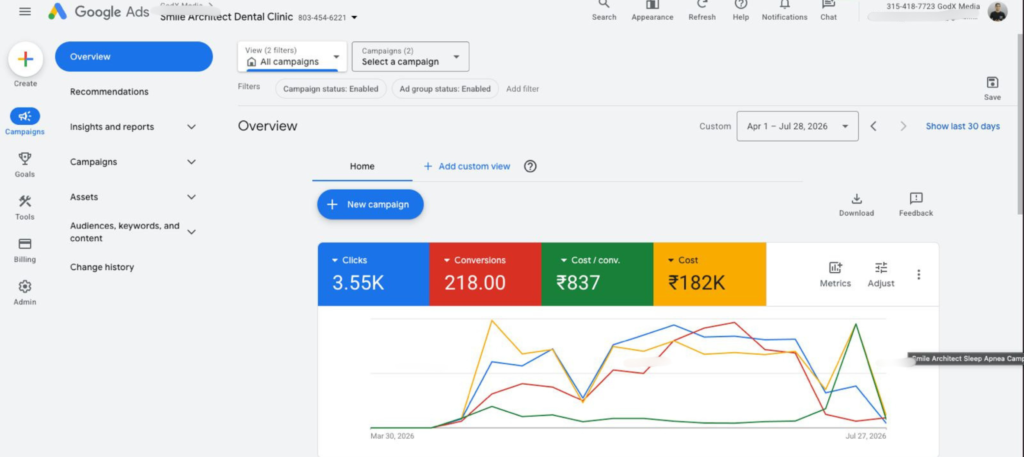This screenshot has height=457, width=1024.
Task: Click the Google Ads logo
Action: pos(99,11)
